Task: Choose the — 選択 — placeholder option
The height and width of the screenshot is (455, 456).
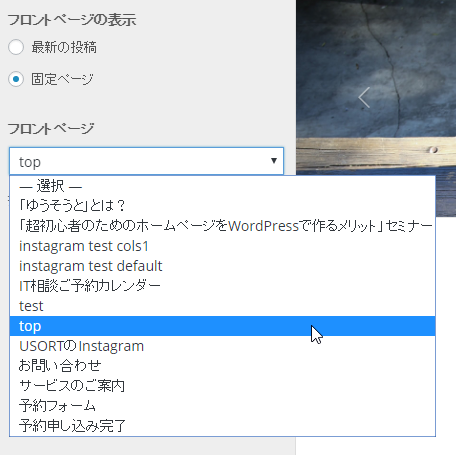Action: pyautogui.click(x=222, y=186)
